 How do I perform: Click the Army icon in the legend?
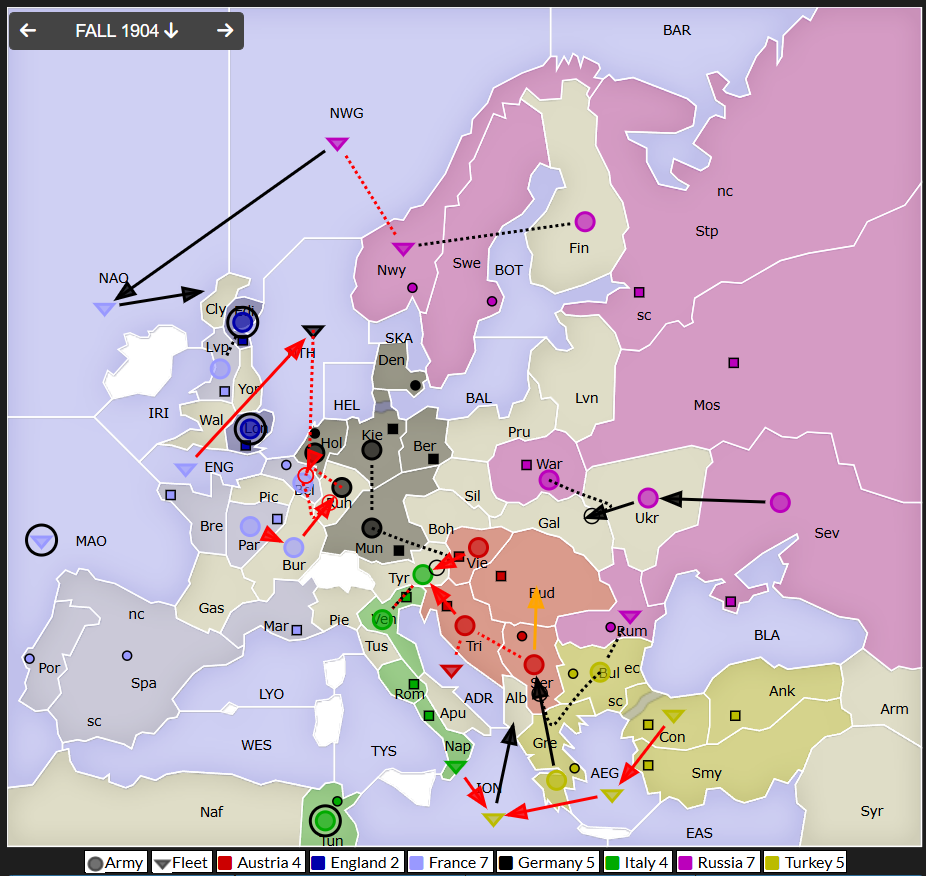click(95, 863)
